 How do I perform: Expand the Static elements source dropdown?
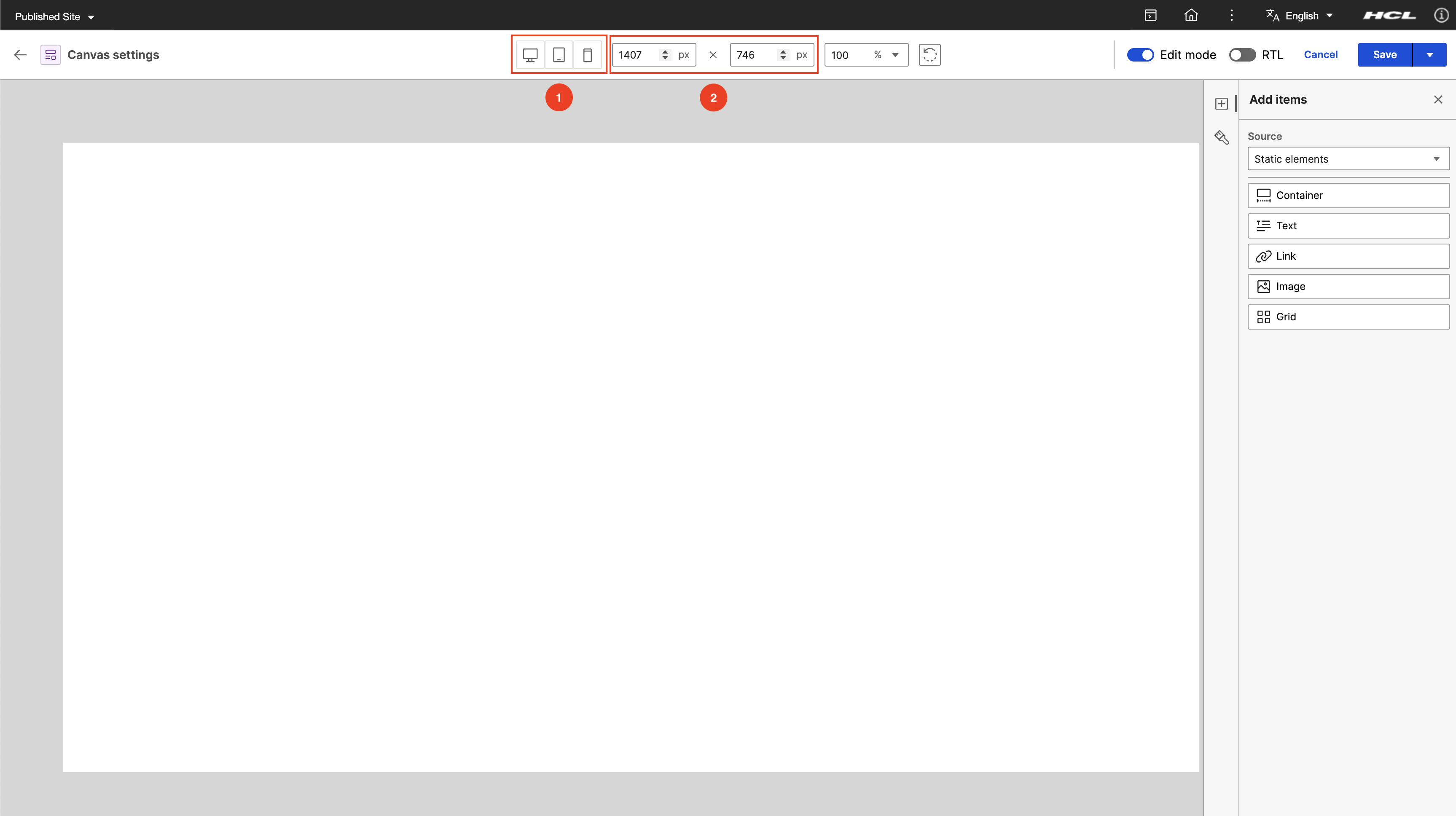(x=1348, y=159)
